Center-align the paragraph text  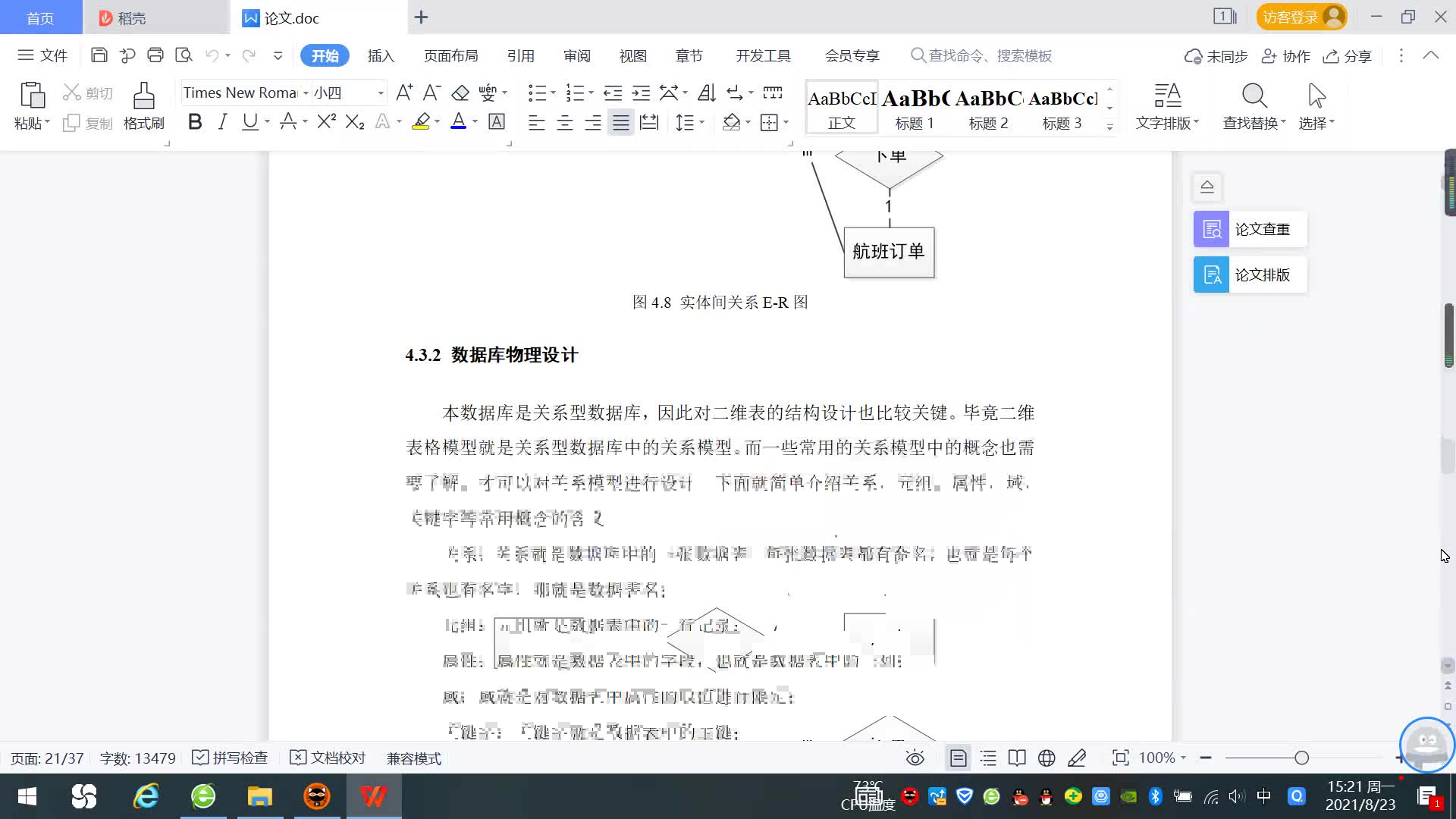565,123
